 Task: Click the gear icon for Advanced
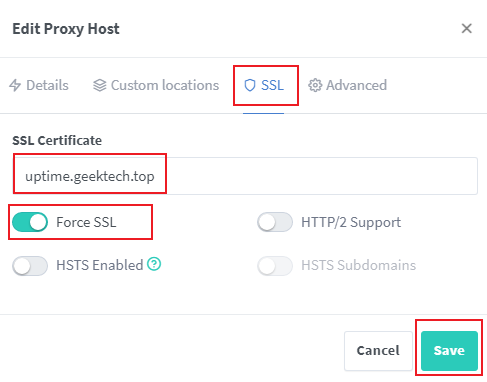315,85
